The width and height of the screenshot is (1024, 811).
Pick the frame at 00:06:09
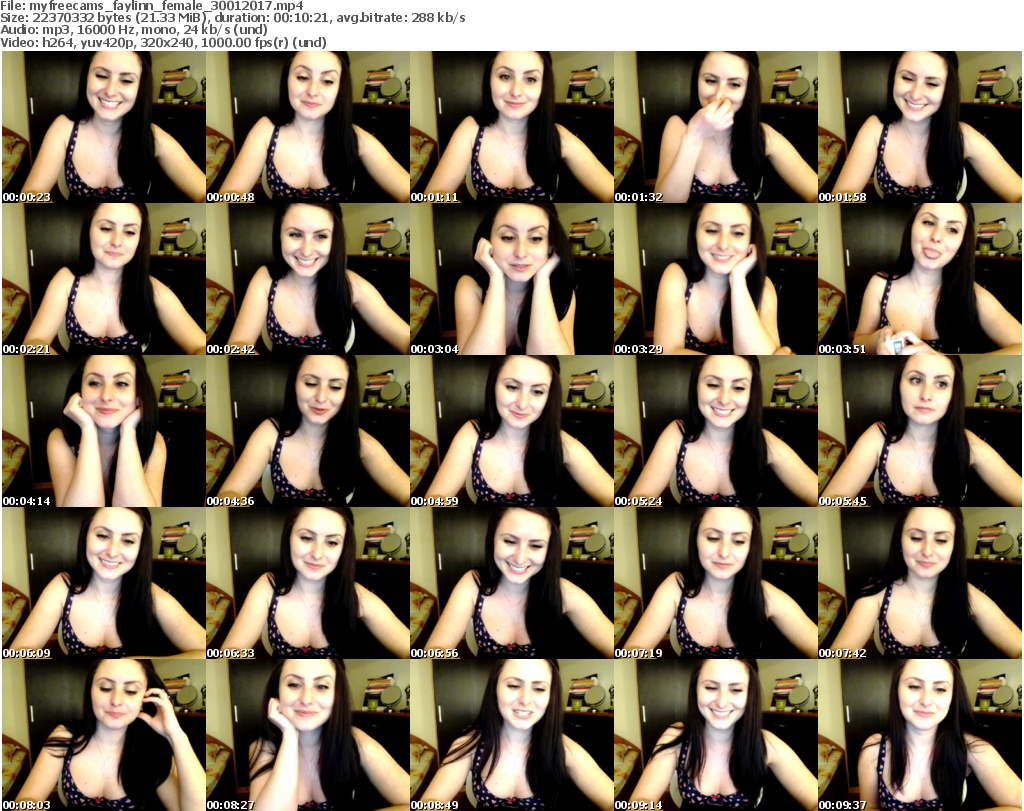click(x=104, y=583)
